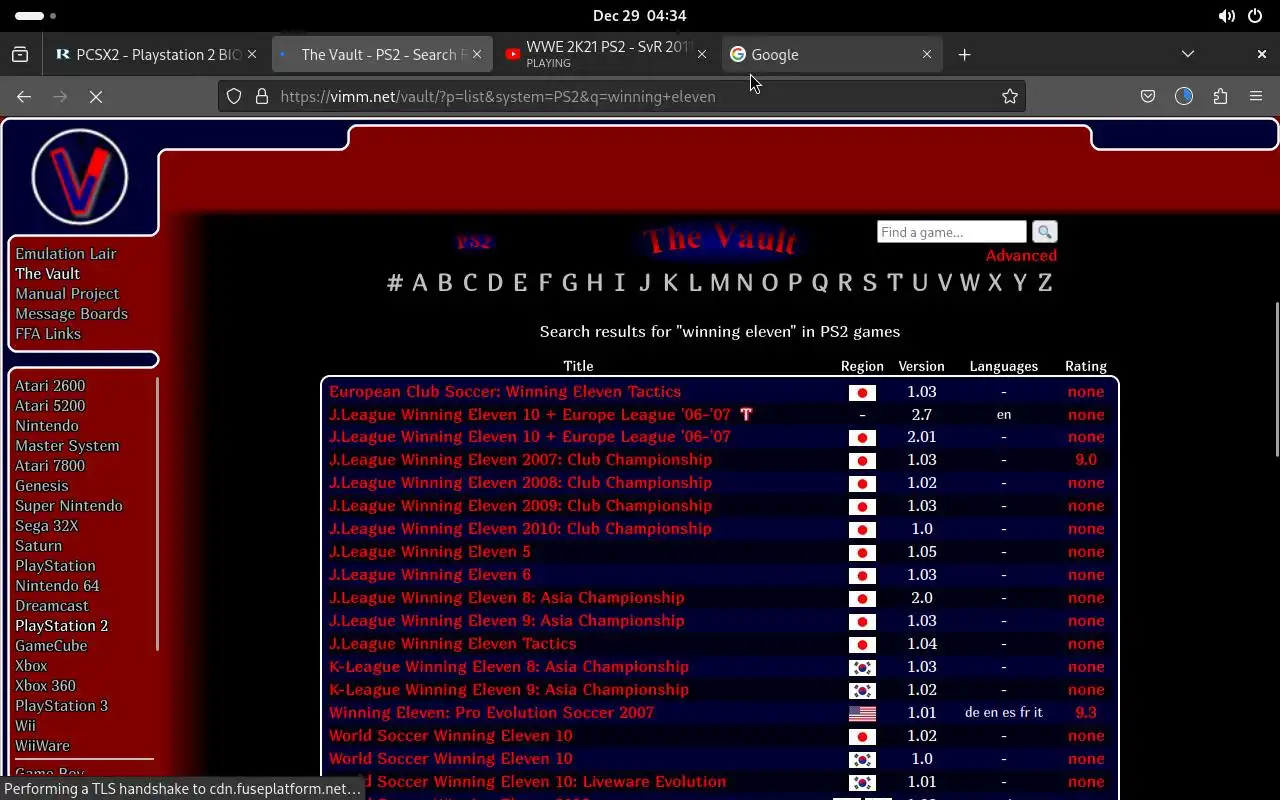Close the WWE 2K21 PS2 tab
This screenshot has height=800, width=1280.
(702, 54)
